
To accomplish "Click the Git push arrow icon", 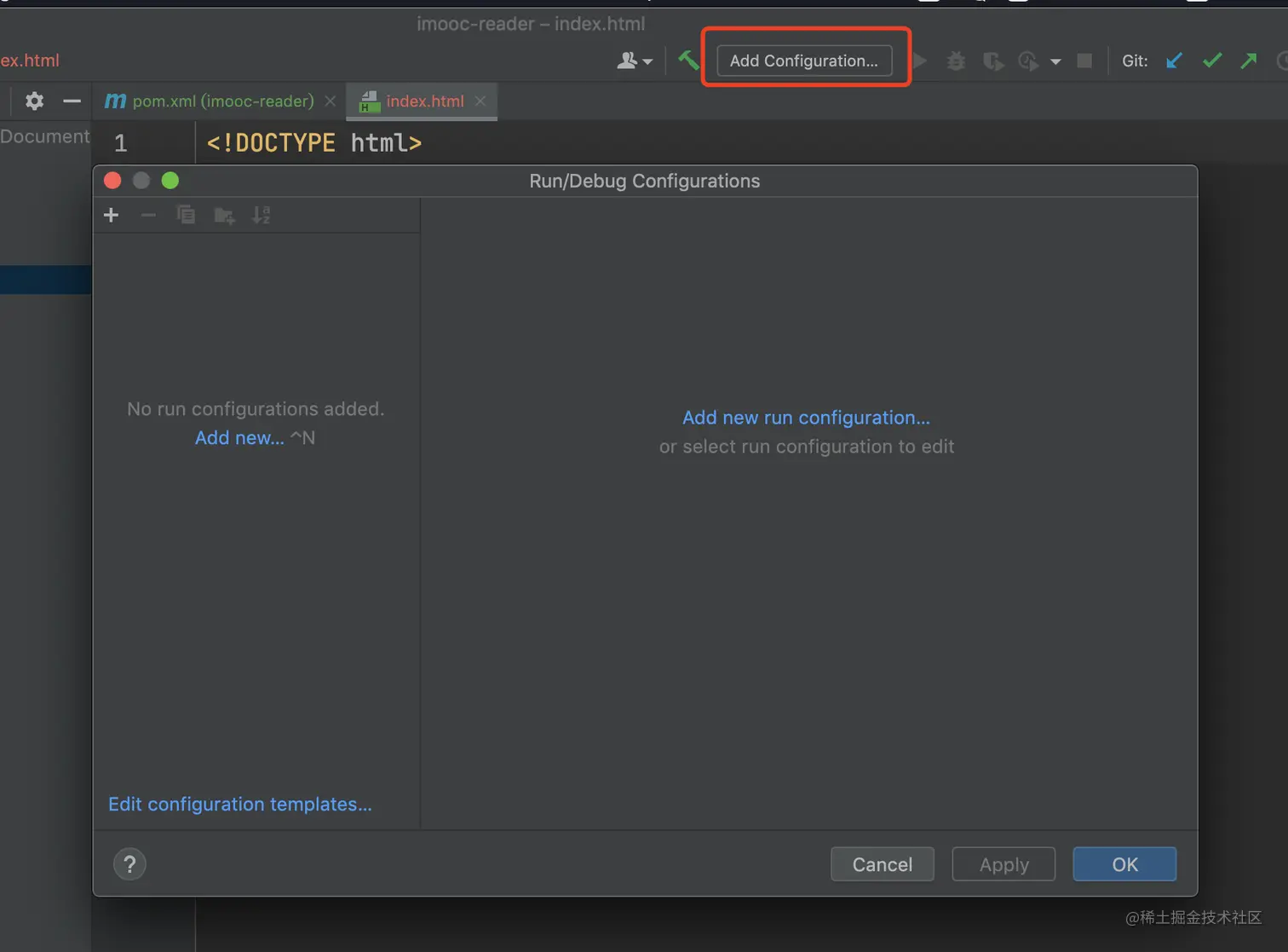I will pos(1249,61).
